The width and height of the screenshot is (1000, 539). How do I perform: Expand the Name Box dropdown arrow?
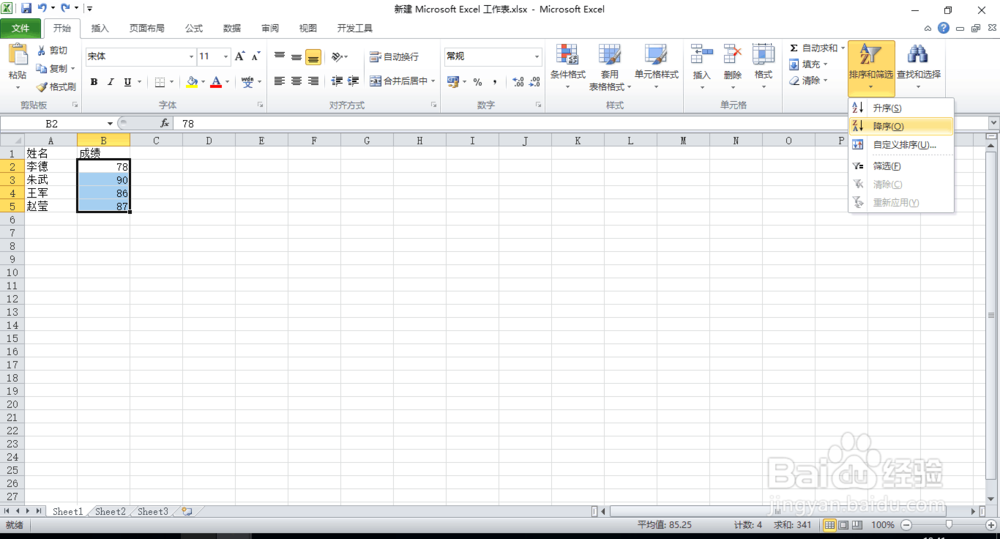pos(110,124)
